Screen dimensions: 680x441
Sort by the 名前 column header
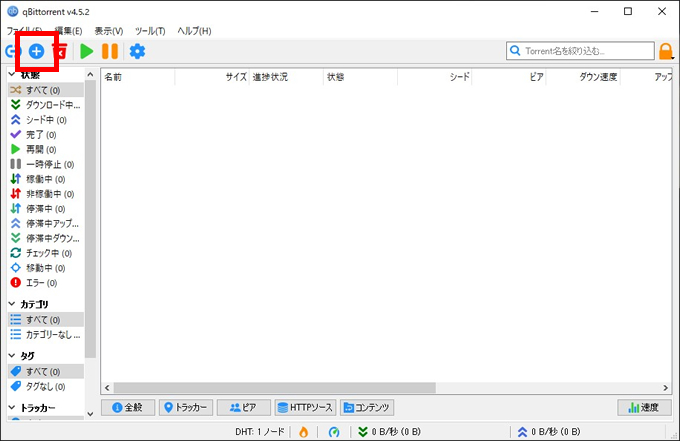tap(138, 77)
